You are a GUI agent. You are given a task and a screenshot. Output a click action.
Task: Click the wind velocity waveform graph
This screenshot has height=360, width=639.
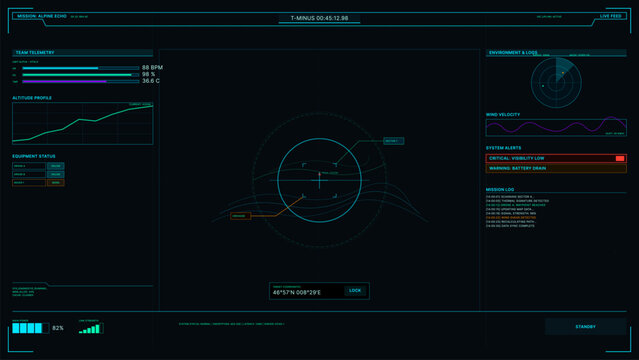[556, 127]
